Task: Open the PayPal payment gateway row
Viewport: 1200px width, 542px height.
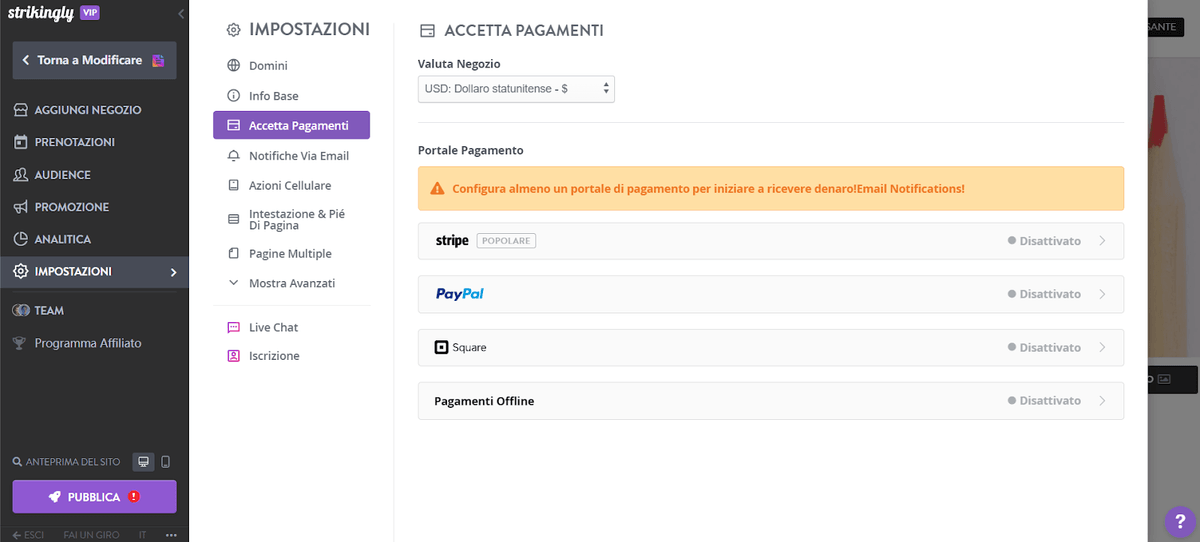Action: tap(771, 294)
